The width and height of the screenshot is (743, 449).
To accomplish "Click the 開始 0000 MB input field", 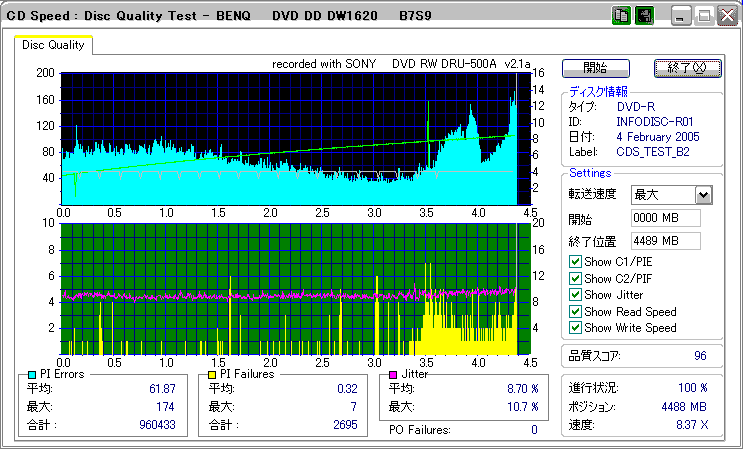I will click(x=665, y=218).
